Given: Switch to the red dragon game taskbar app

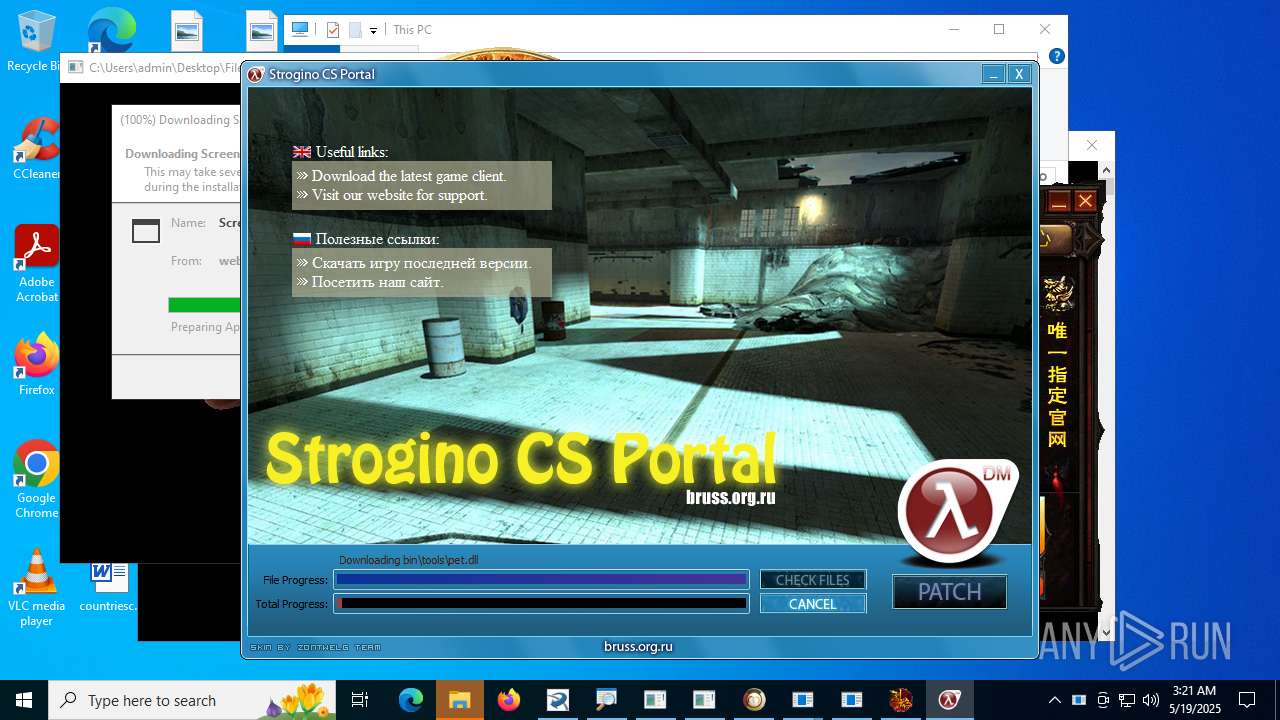Looking at the screenshot, I should tap(901, 700).
